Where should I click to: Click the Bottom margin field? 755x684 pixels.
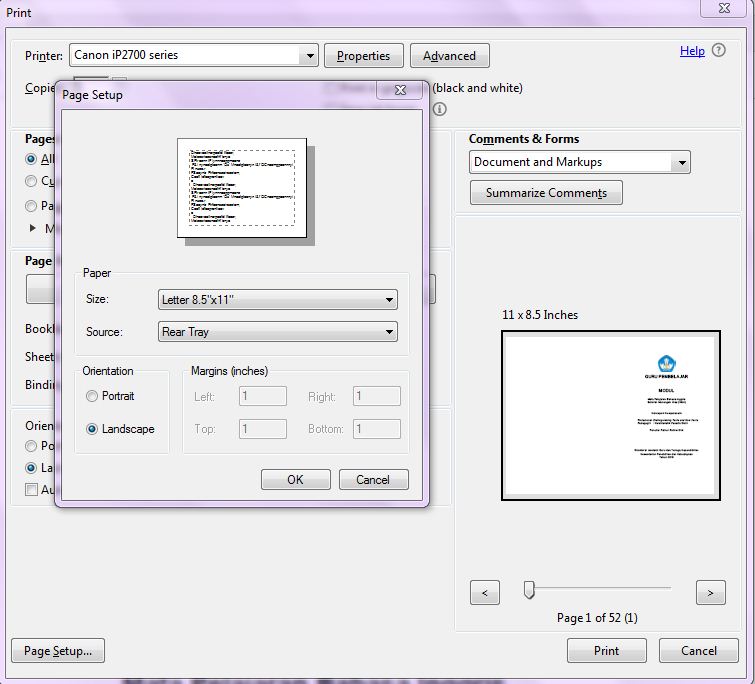click(377, 429)
